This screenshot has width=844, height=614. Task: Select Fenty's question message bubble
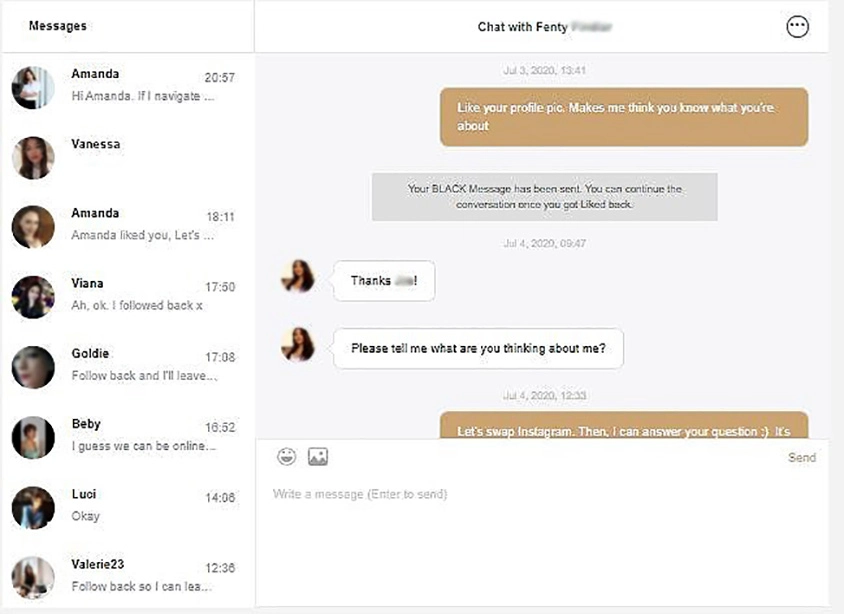(480, 348)
